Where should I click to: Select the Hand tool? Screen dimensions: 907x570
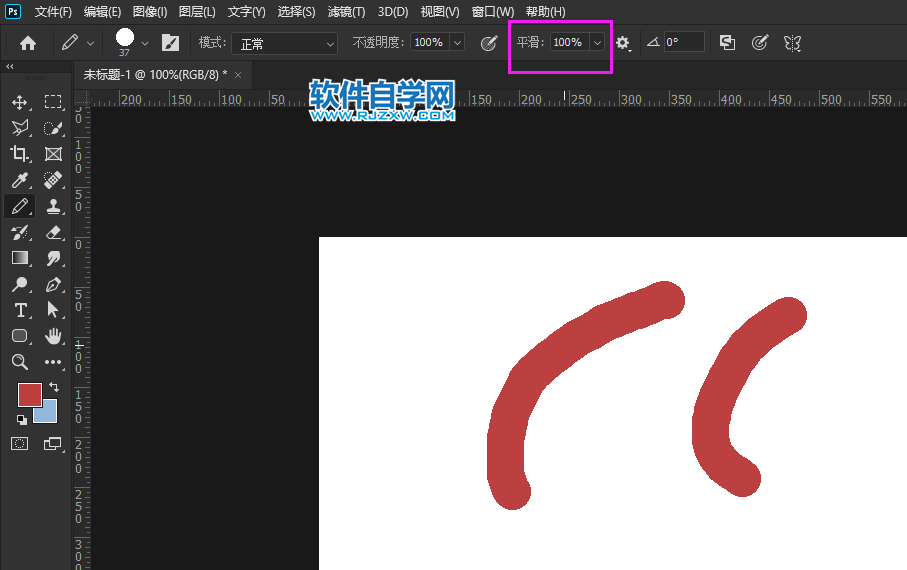coord(53,336)
